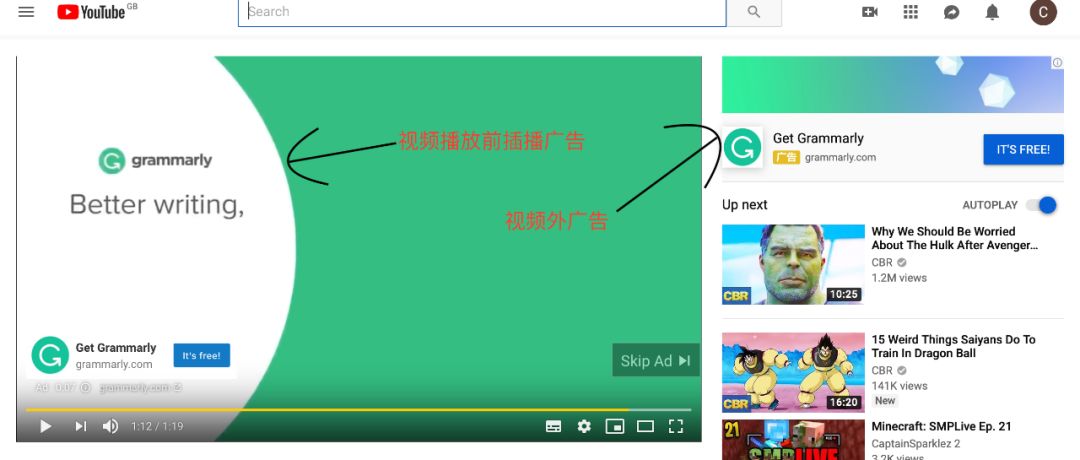Open the create video camera icon
Image resolution: width=1080 pixels, height=460 pixels.
coord(870,12)
